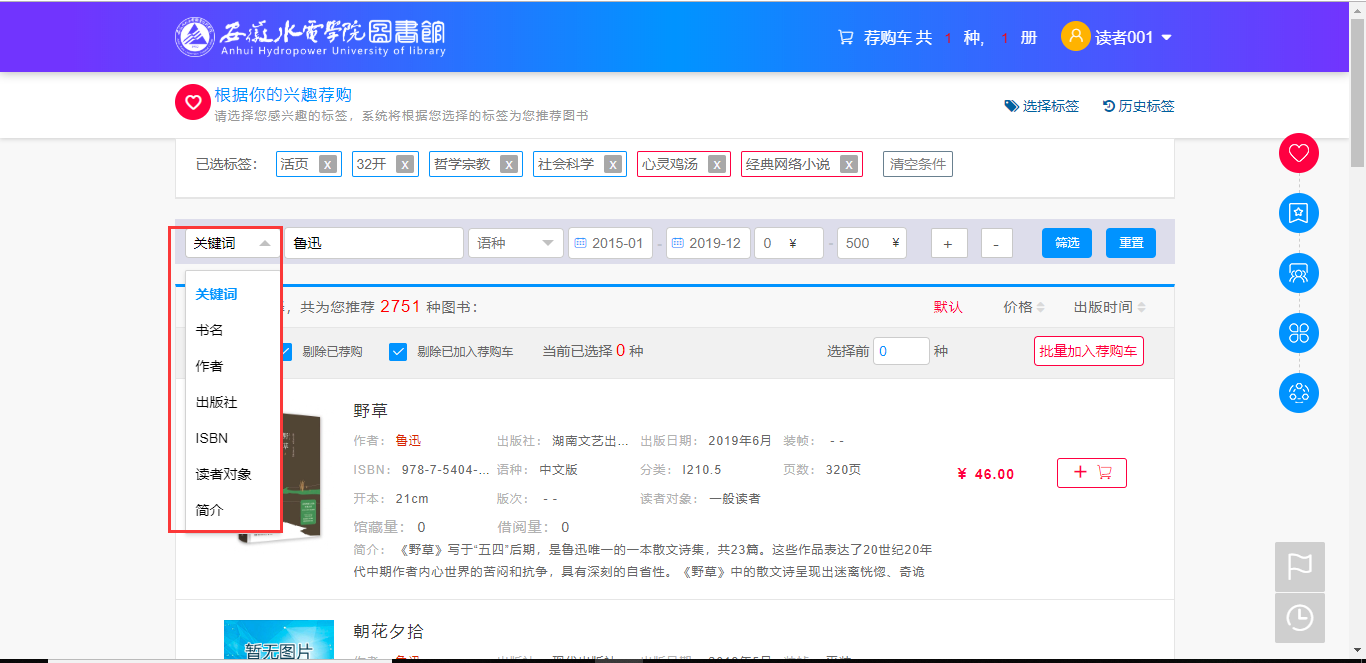Screen dimensions: 1366x663
Task: Click the bookmark star icon in right sidebar
Action: (1298, 213)
